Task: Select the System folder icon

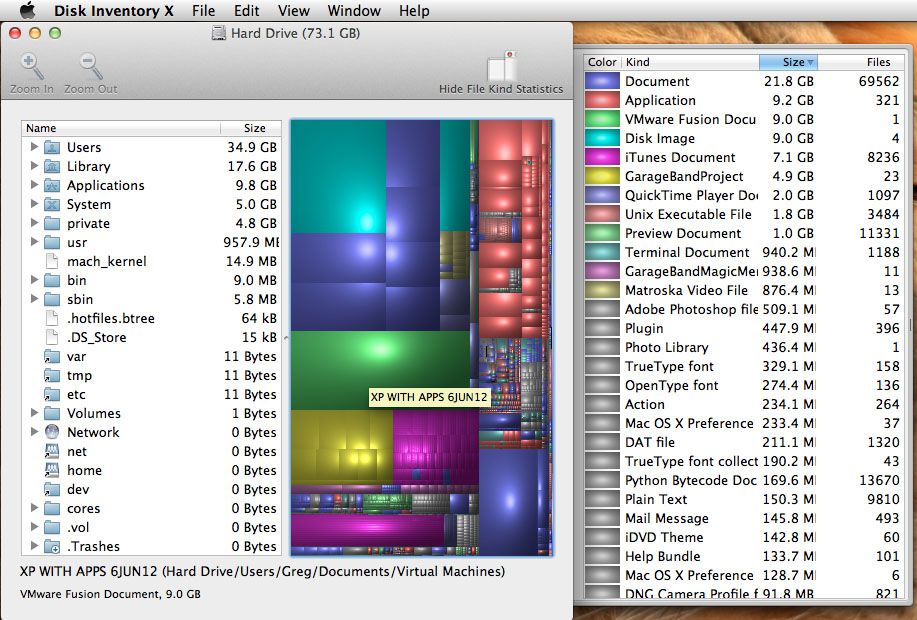Action: pyautogui.click(x=52, y=205)
